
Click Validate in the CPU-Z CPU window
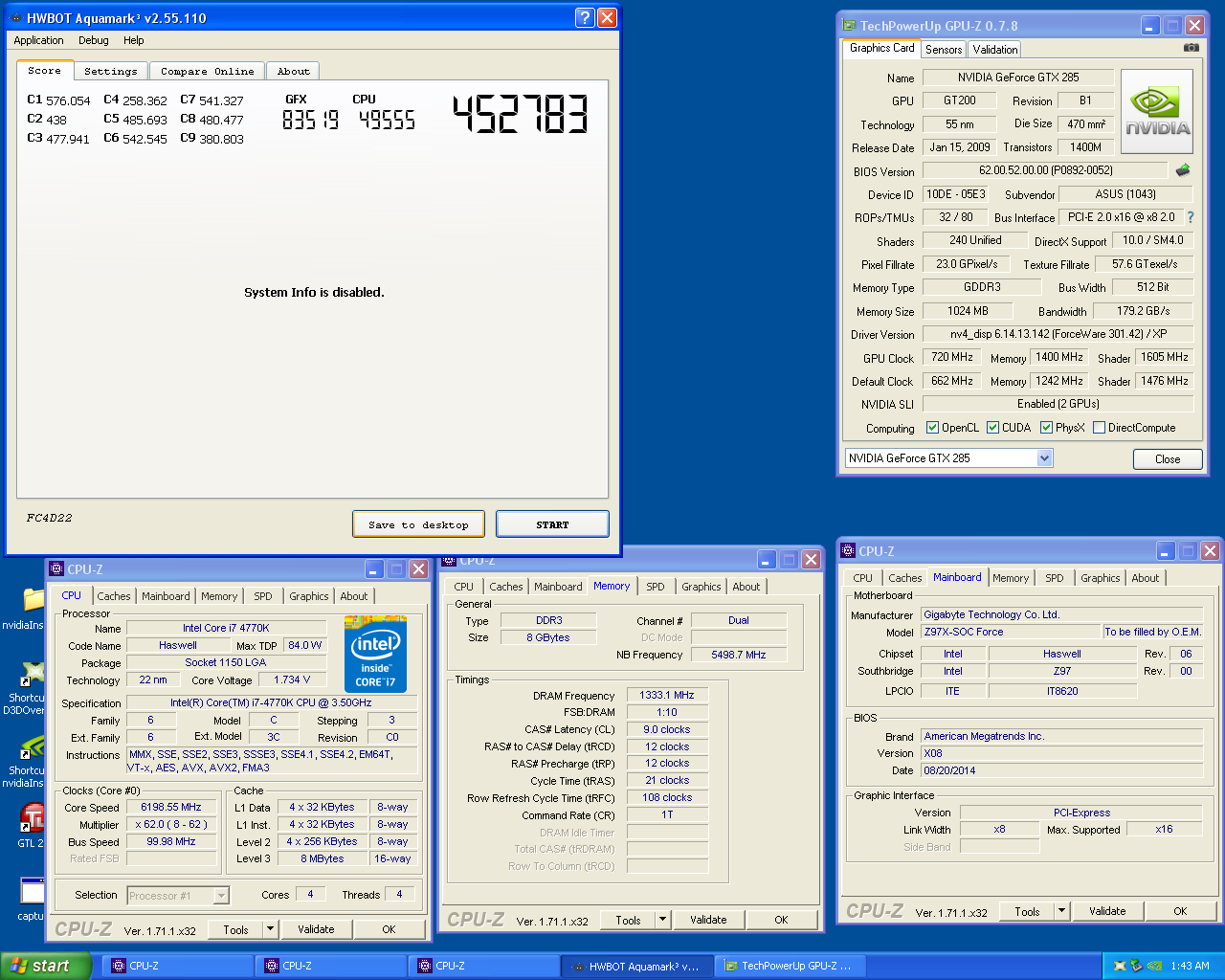click(x=316, y=929)
